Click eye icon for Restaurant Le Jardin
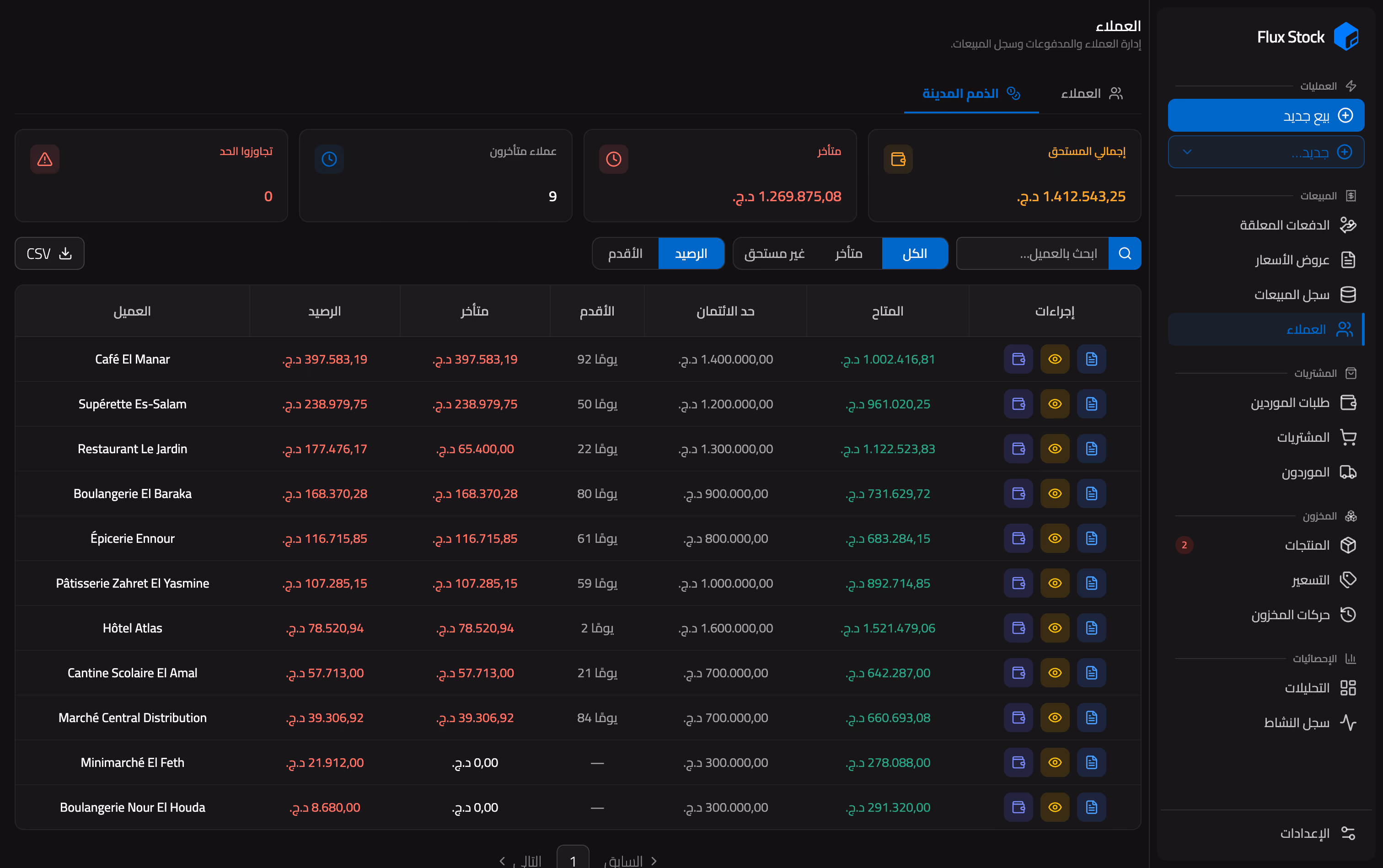Screen dimensions: 1383x868 1055,449
